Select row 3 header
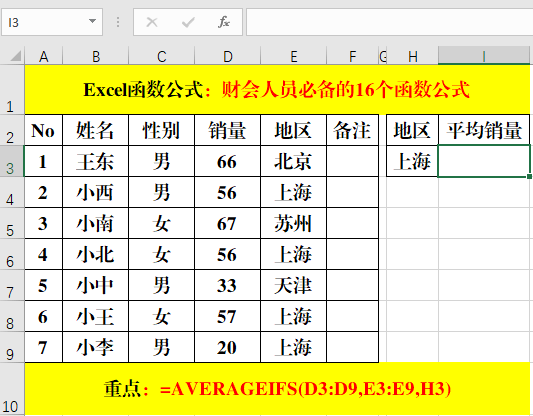Image resolution: width=533 pixels, height=416 pixels. [12, 161]
